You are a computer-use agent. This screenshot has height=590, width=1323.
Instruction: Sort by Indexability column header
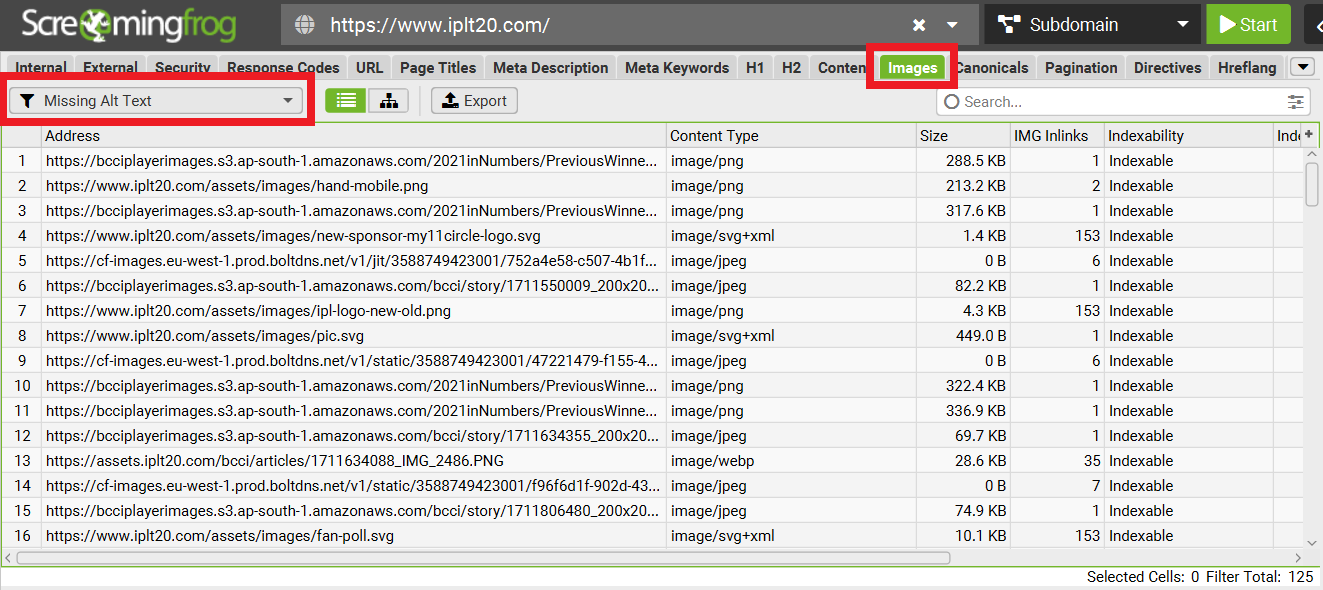(1188, 136)
